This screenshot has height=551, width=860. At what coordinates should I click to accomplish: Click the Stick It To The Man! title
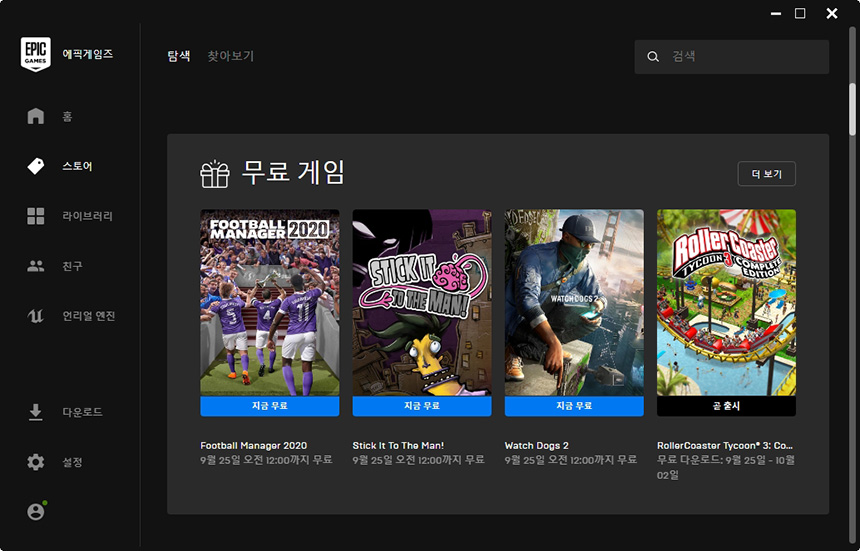(398, 446)
